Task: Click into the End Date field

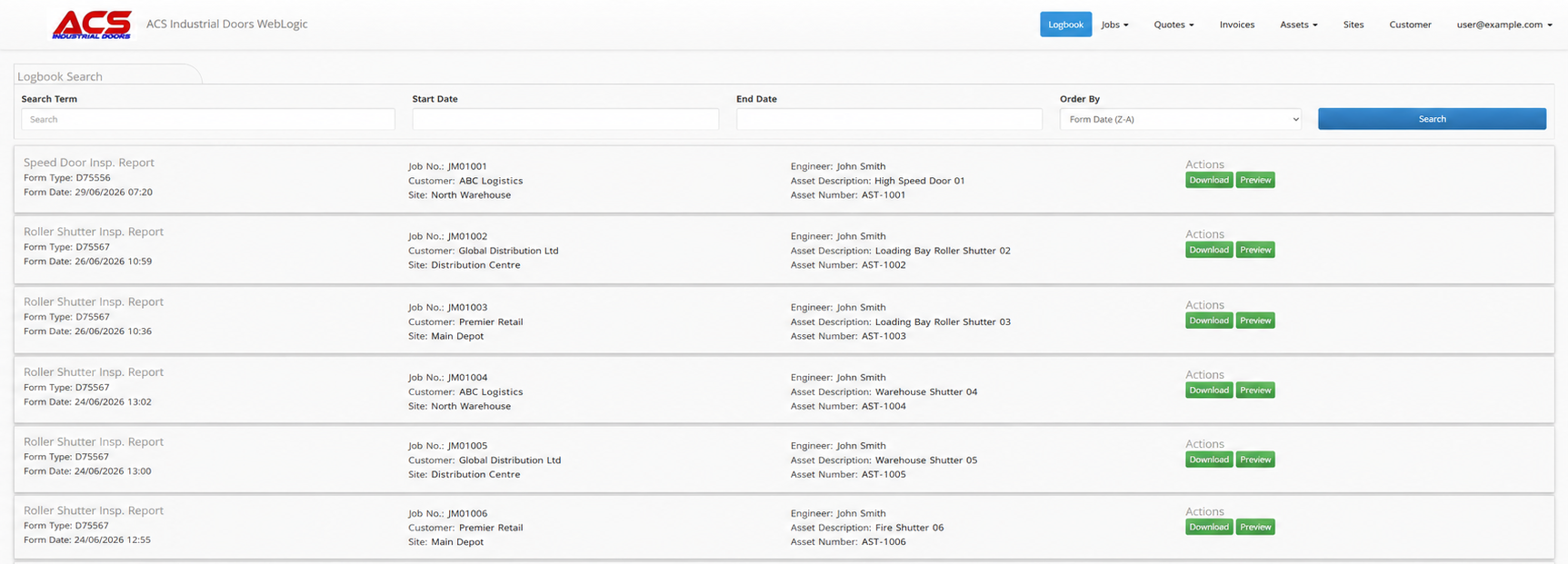Action: click(889, 119)
